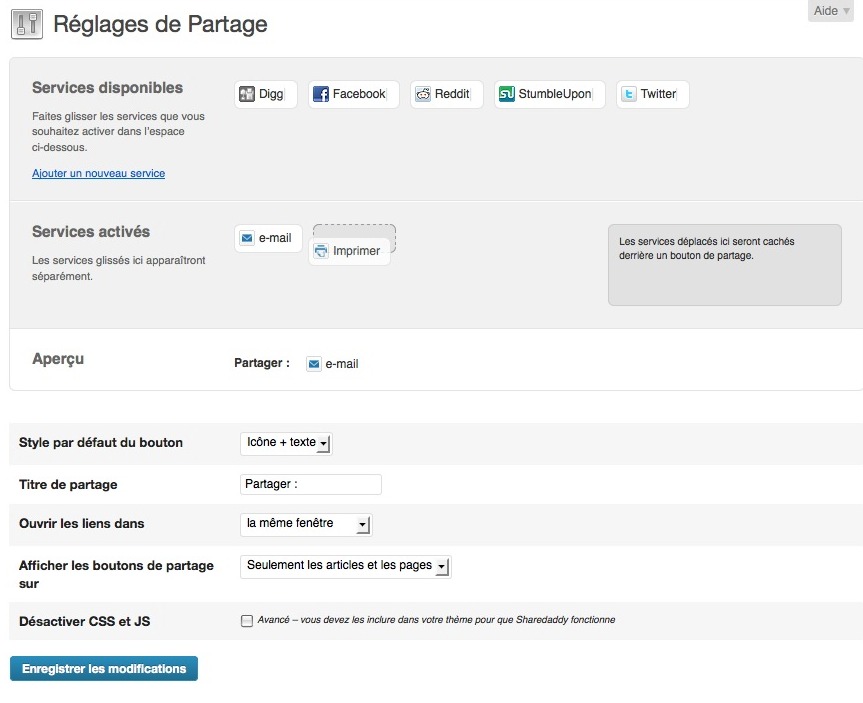This screenshot has width=863, height=703.
Task: Click the Reddit service icon
Action: coord(423,94)
